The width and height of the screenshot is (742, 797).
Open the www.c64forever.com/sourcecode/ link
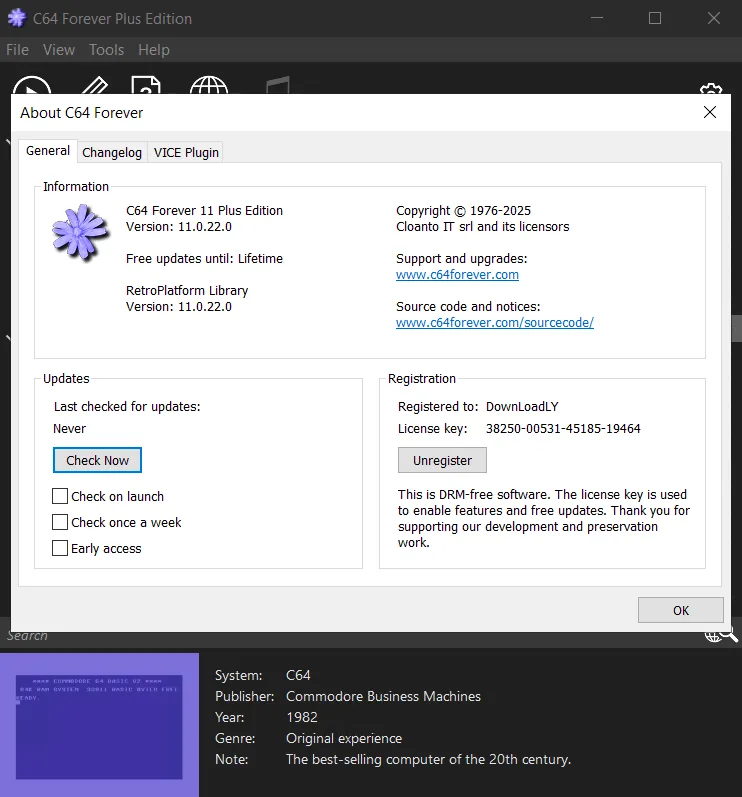point(494,323)
